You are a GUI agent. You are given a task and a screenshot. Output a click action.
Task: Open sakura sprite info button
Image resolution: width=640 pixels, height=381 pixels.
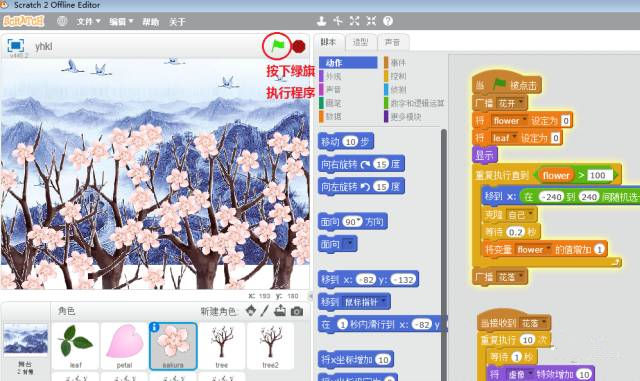click(x=155, y=327)
